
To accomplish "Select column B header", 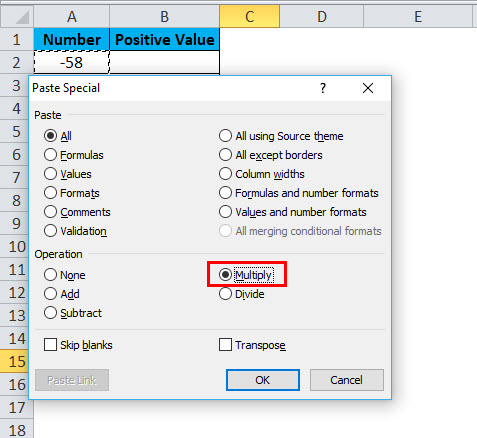I will tap(165, 17).
